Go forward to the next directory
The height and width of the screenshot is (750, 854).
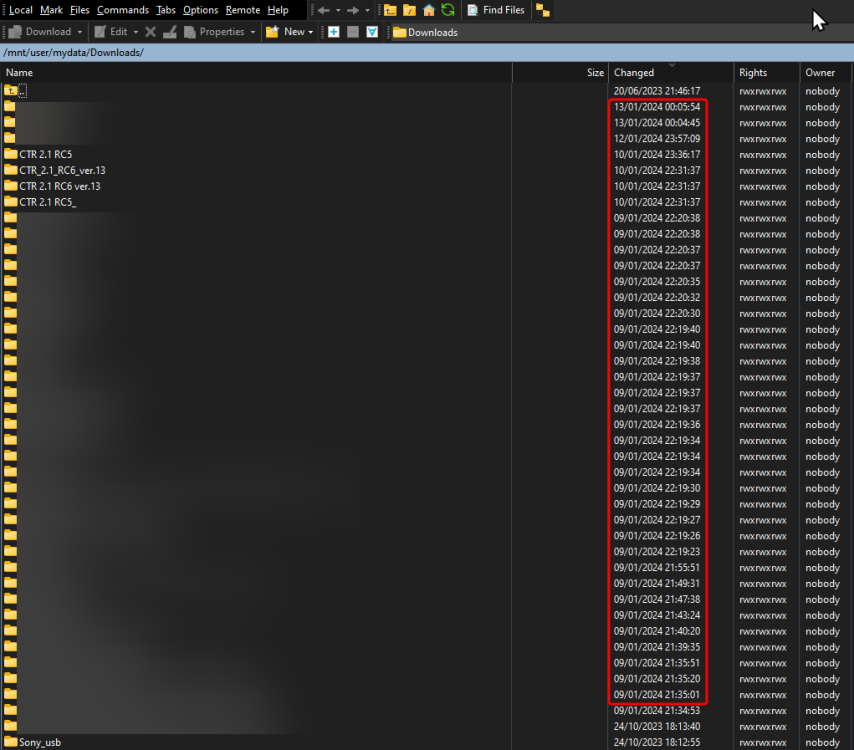point(352,10)
